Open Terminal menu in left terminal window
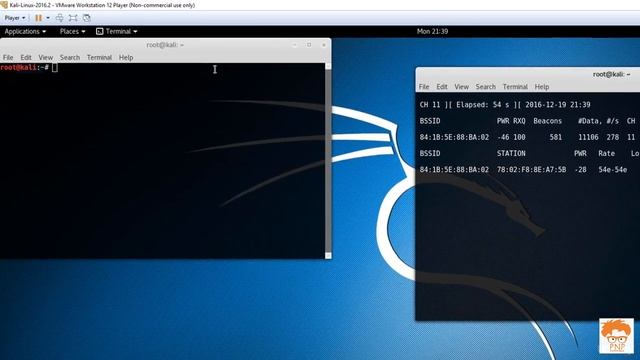 (x=99, y=58)
